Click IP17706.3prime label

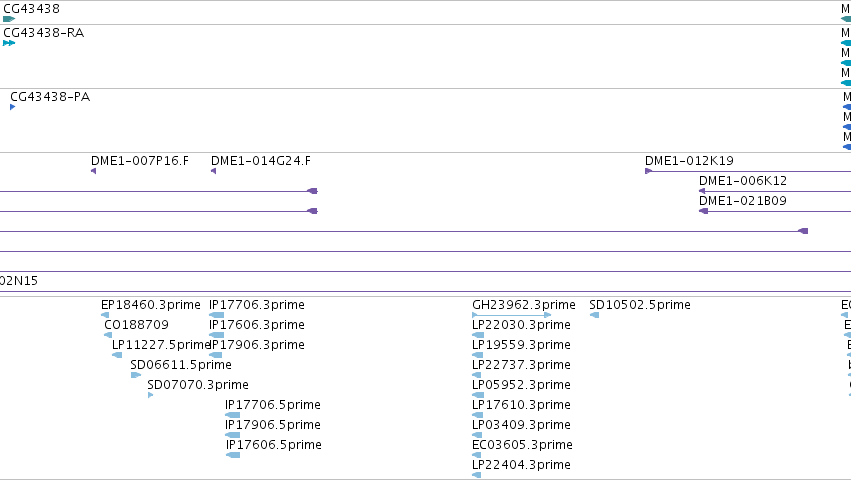pos(257,305)
